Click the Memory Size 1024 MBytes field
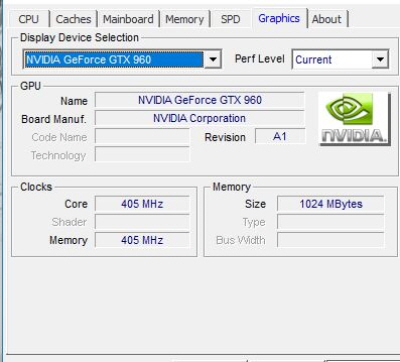Image resolution: width=400 pixels, height=362 pixels. 331,204
